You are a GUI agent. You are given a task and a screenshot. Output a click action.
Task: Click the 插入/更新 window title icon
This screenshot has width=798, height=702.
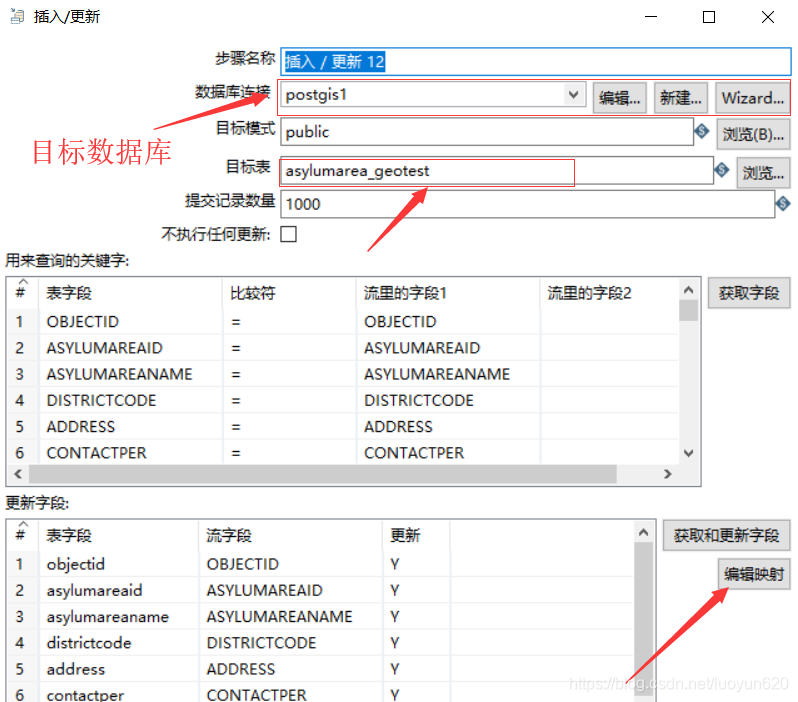point(17,17)
